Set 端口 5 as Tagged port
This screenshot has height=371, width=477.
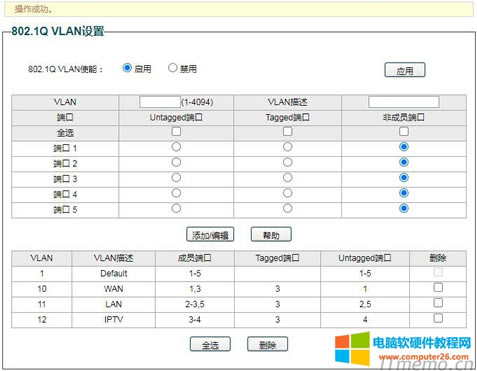click(287, 208)
